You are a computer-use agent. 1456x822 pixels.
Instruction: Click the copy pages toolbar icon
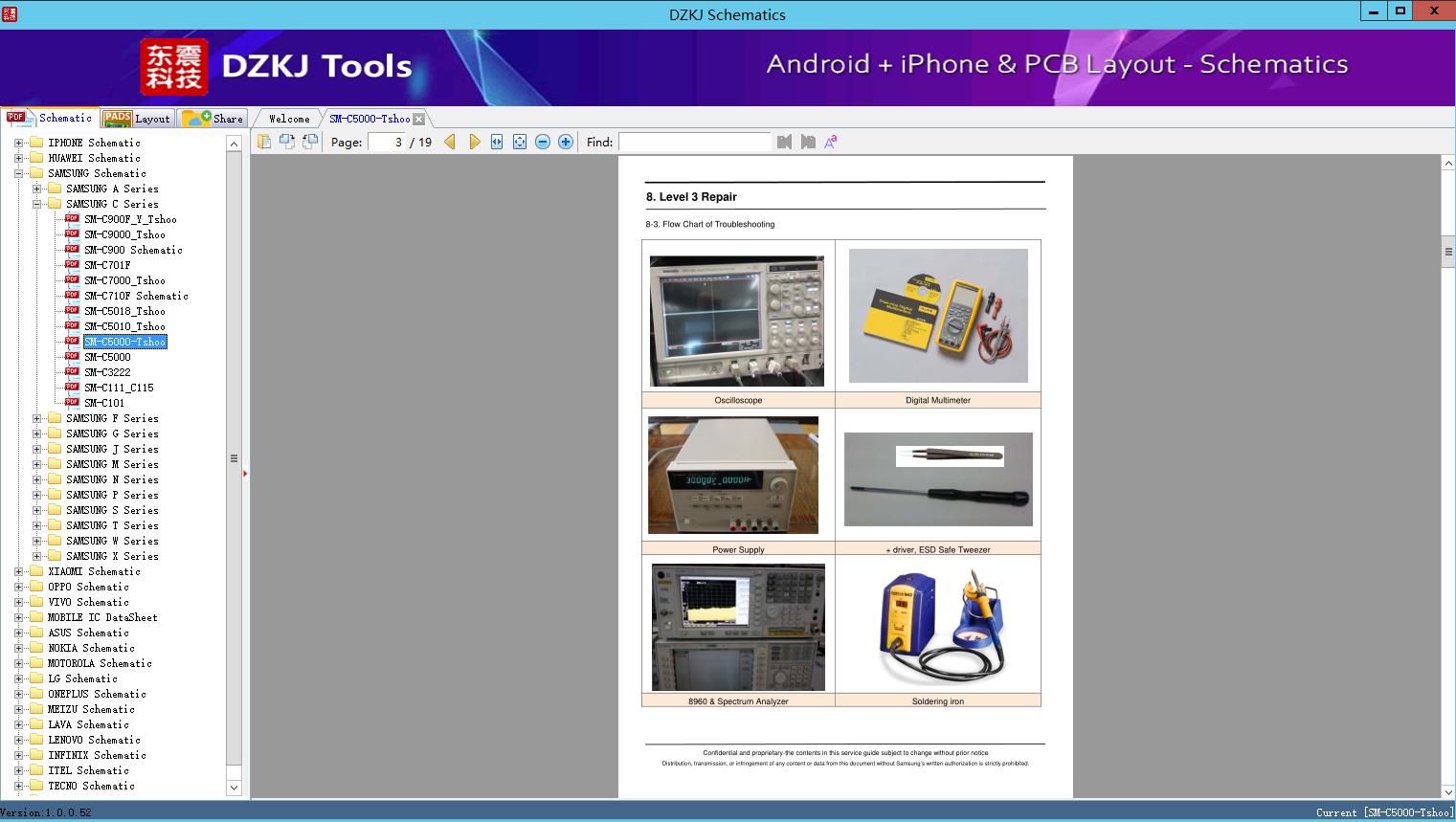coord(263,142)
